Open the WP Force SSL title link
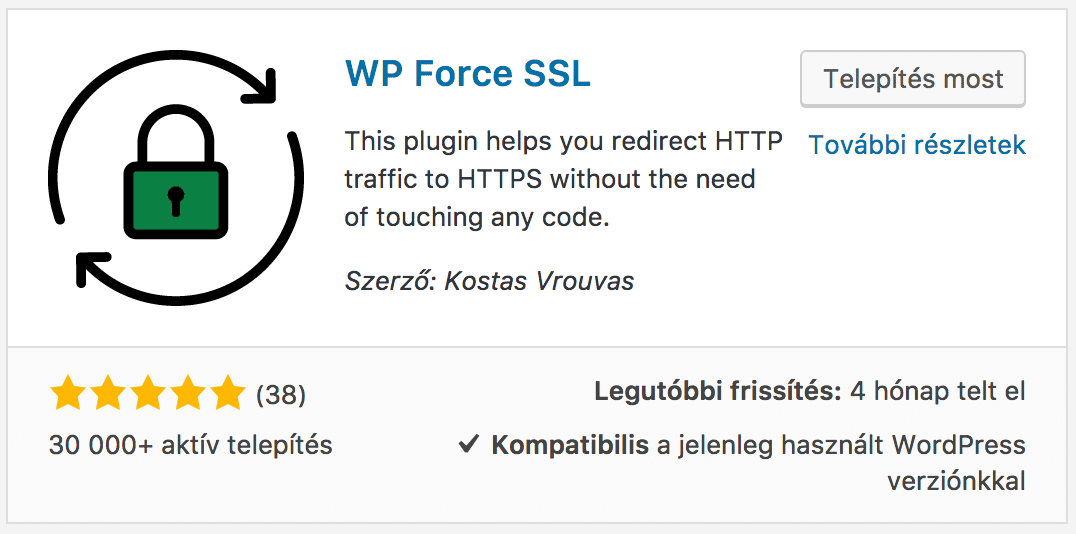Viewport: 1076px width, 534px height. tap(468, 73)
